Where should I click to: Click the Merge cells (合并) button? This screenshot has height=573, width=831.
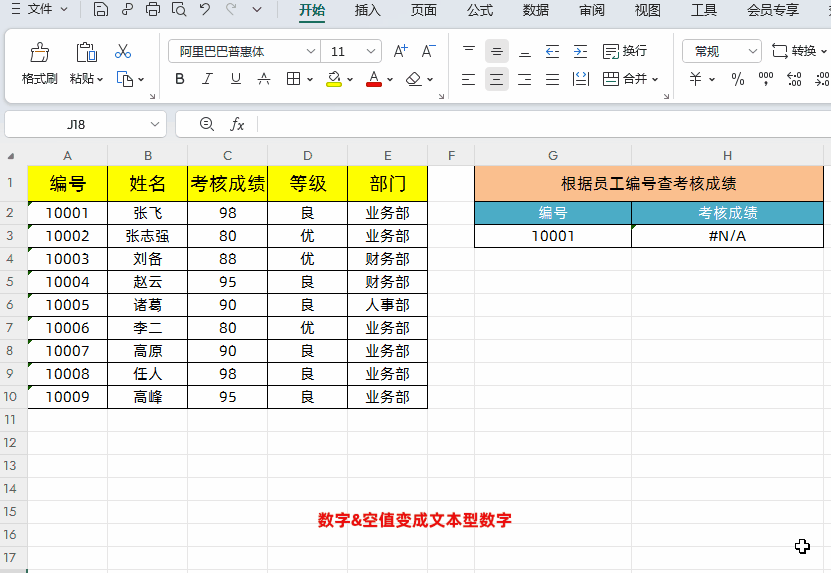pos(630,79)
